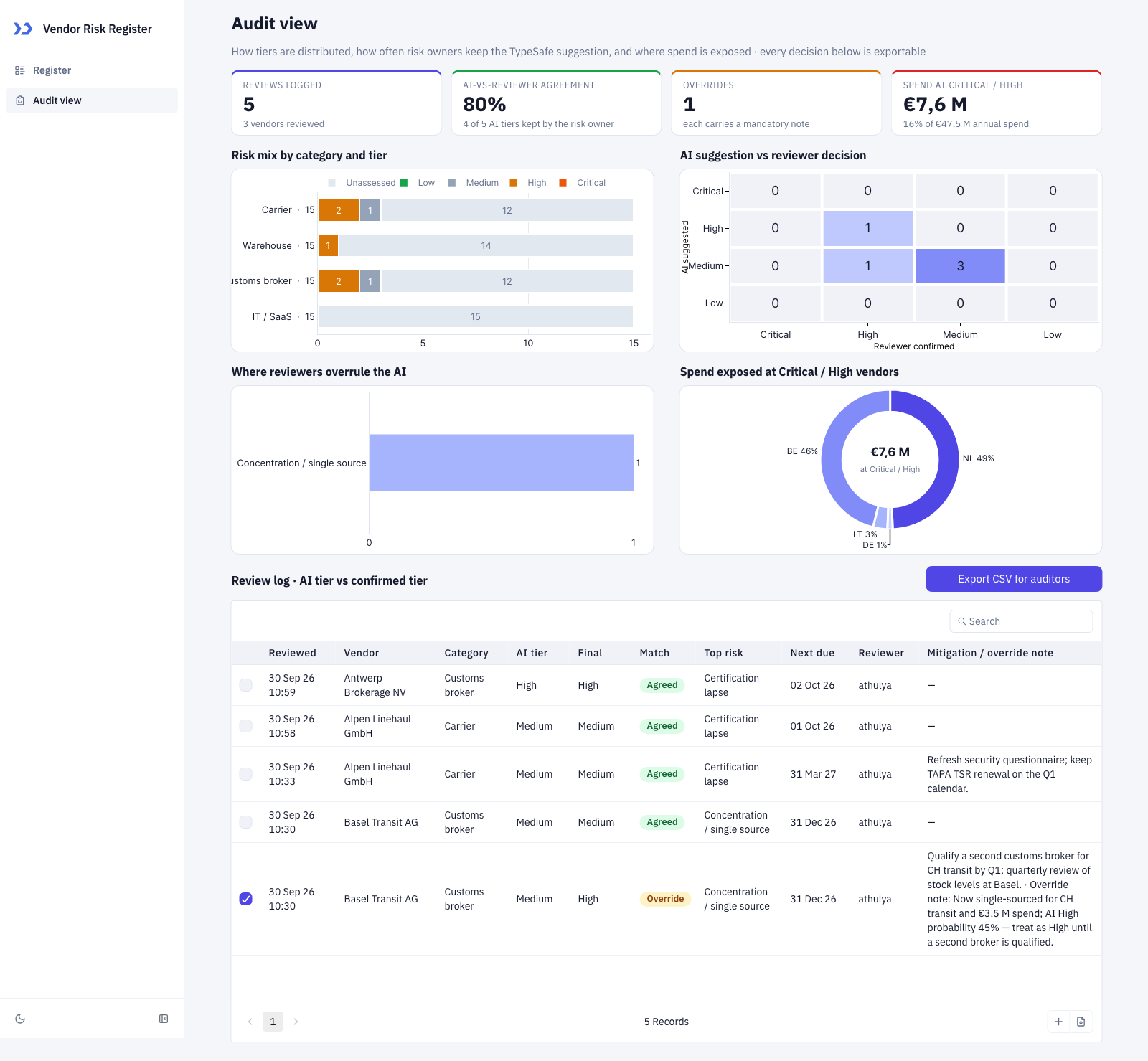Click the Overrides summary card
Viewport: 1148px width, 1061px height.
click(x=776, y=103)
